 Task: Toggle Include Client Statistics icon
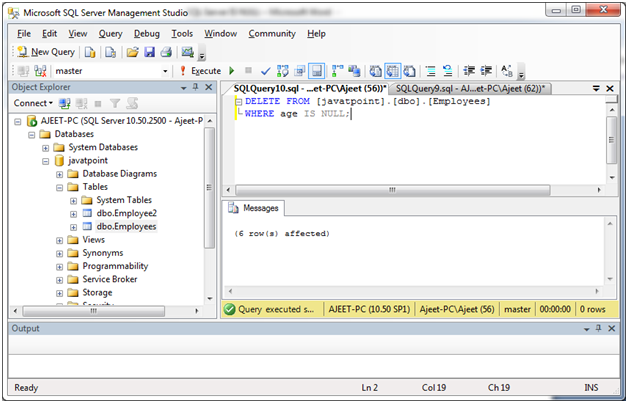click(354, 71)
